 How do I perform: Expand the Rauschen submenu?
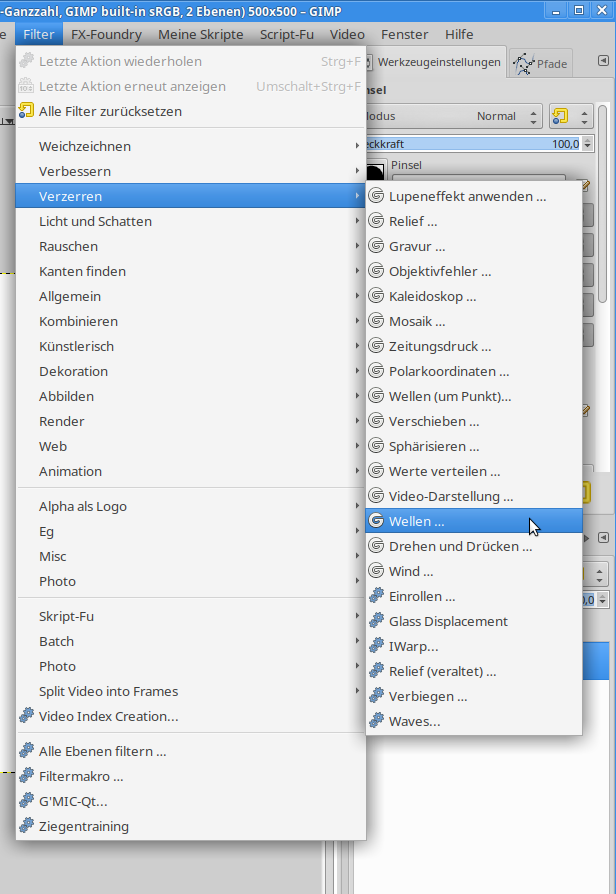tap(191, 246)
